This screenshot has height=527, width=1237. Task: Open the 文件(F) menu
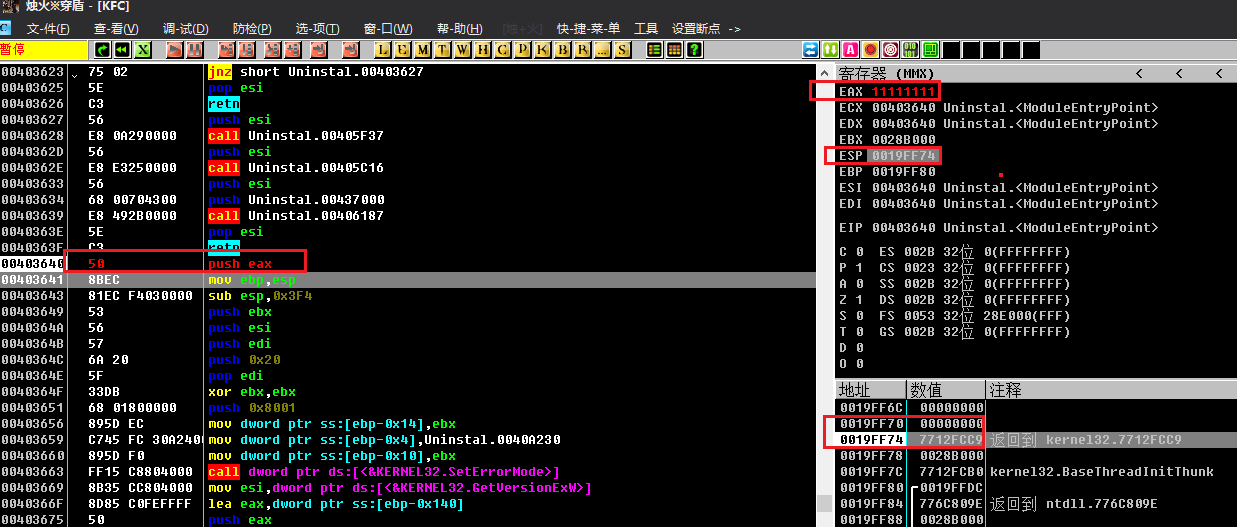(x=48, y=29)
